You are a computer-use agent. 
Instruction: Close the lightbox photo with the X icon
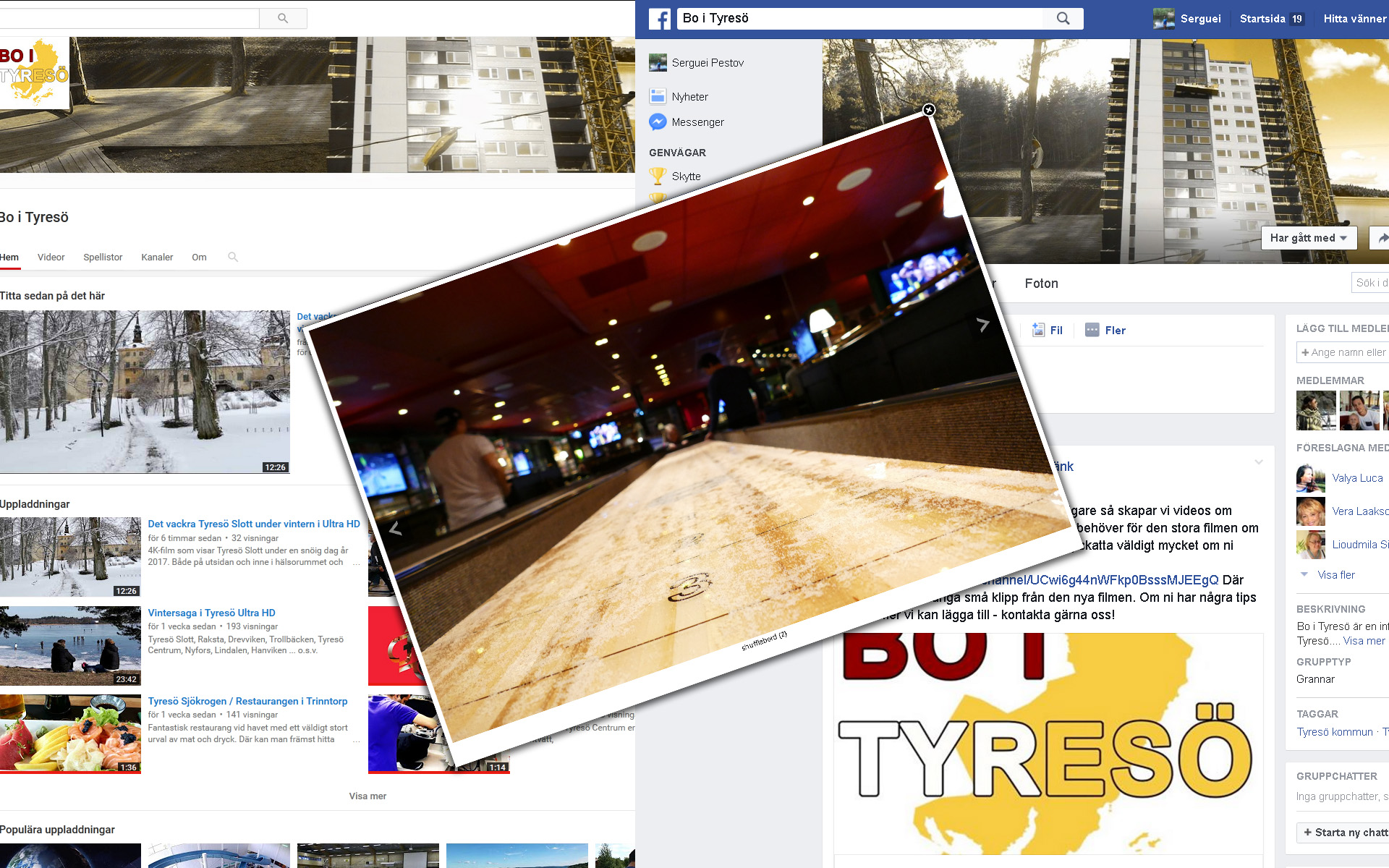[x=929, y=110]
